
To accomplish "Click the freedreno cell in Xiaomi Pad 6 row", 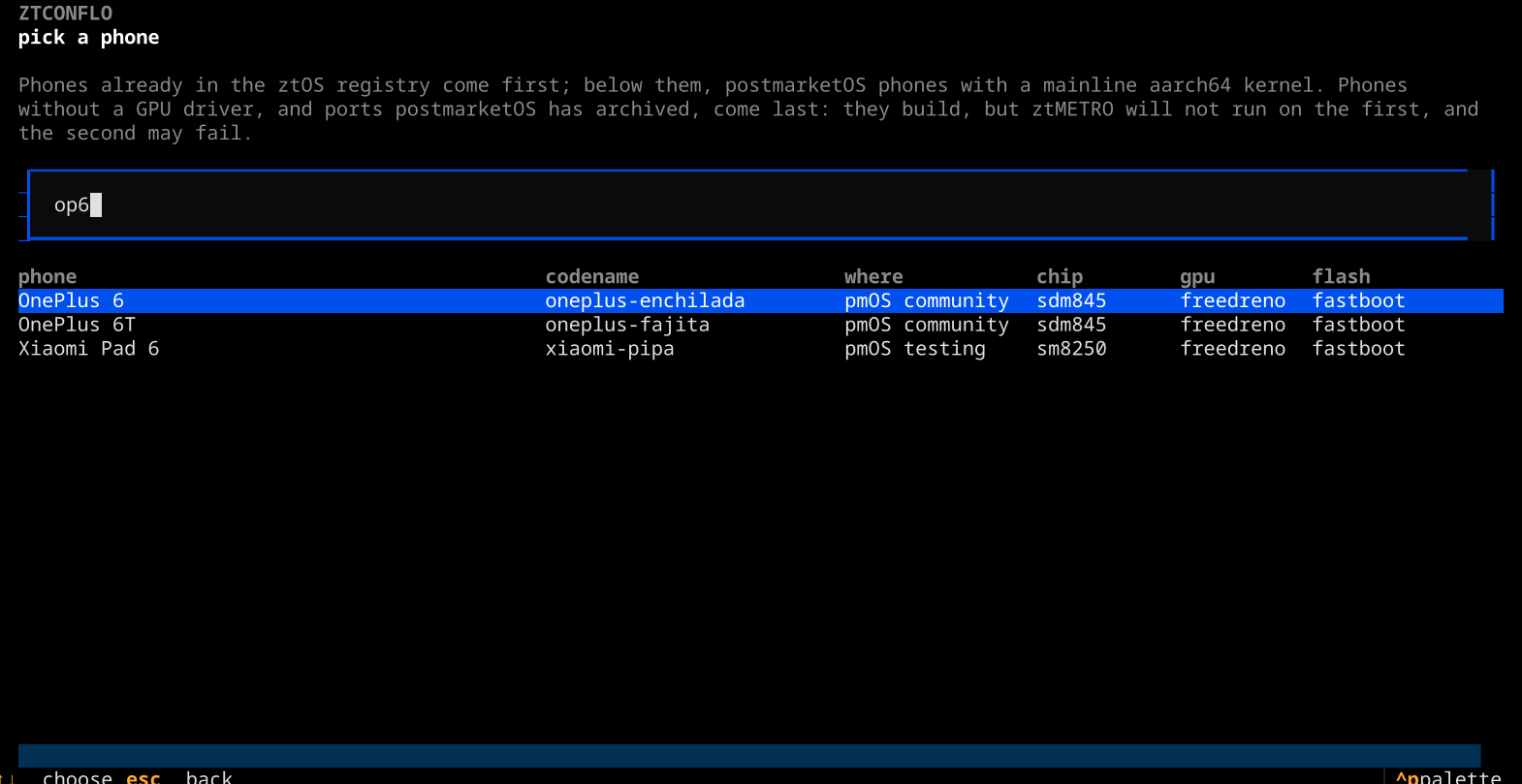I will (1233, 349).
